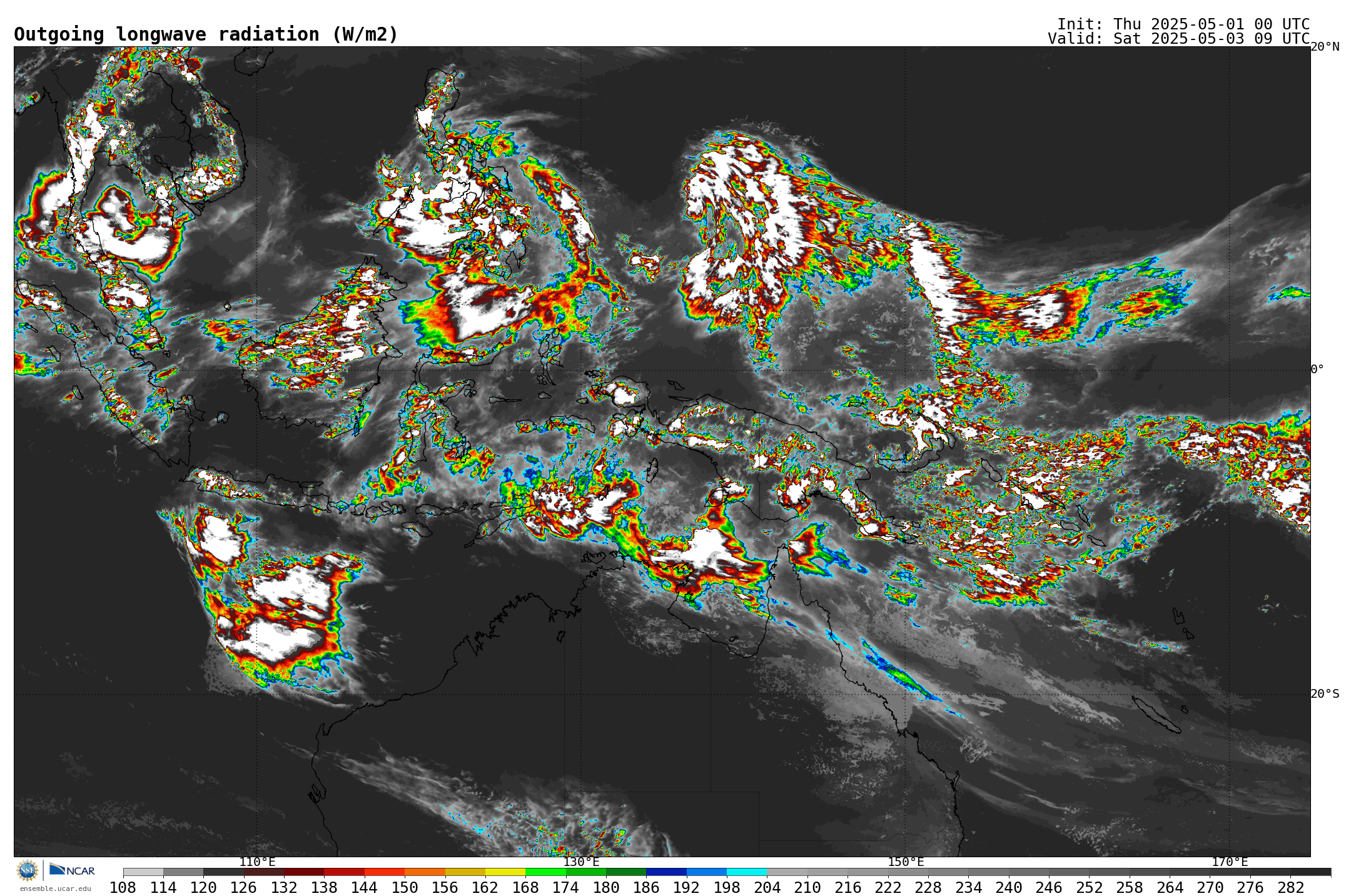Pick the yellow 162–168 colorbar swatch
This screenshot has height=896, width=1351.
coord(505,872)
